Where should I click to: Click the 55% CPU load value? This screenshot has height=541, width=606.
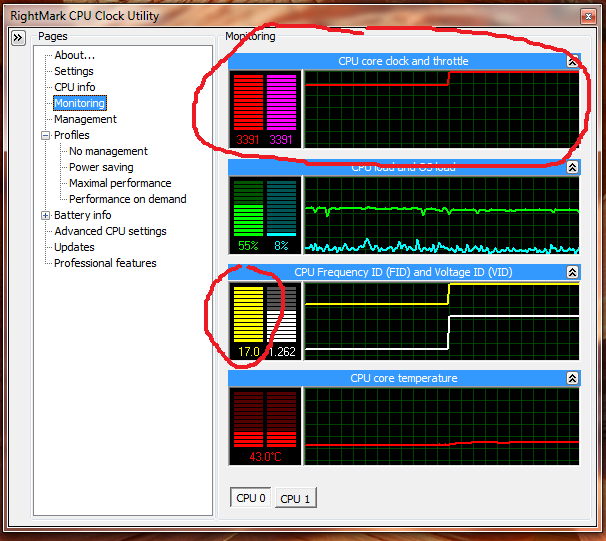pyautogui.click(x=248, y=246)
